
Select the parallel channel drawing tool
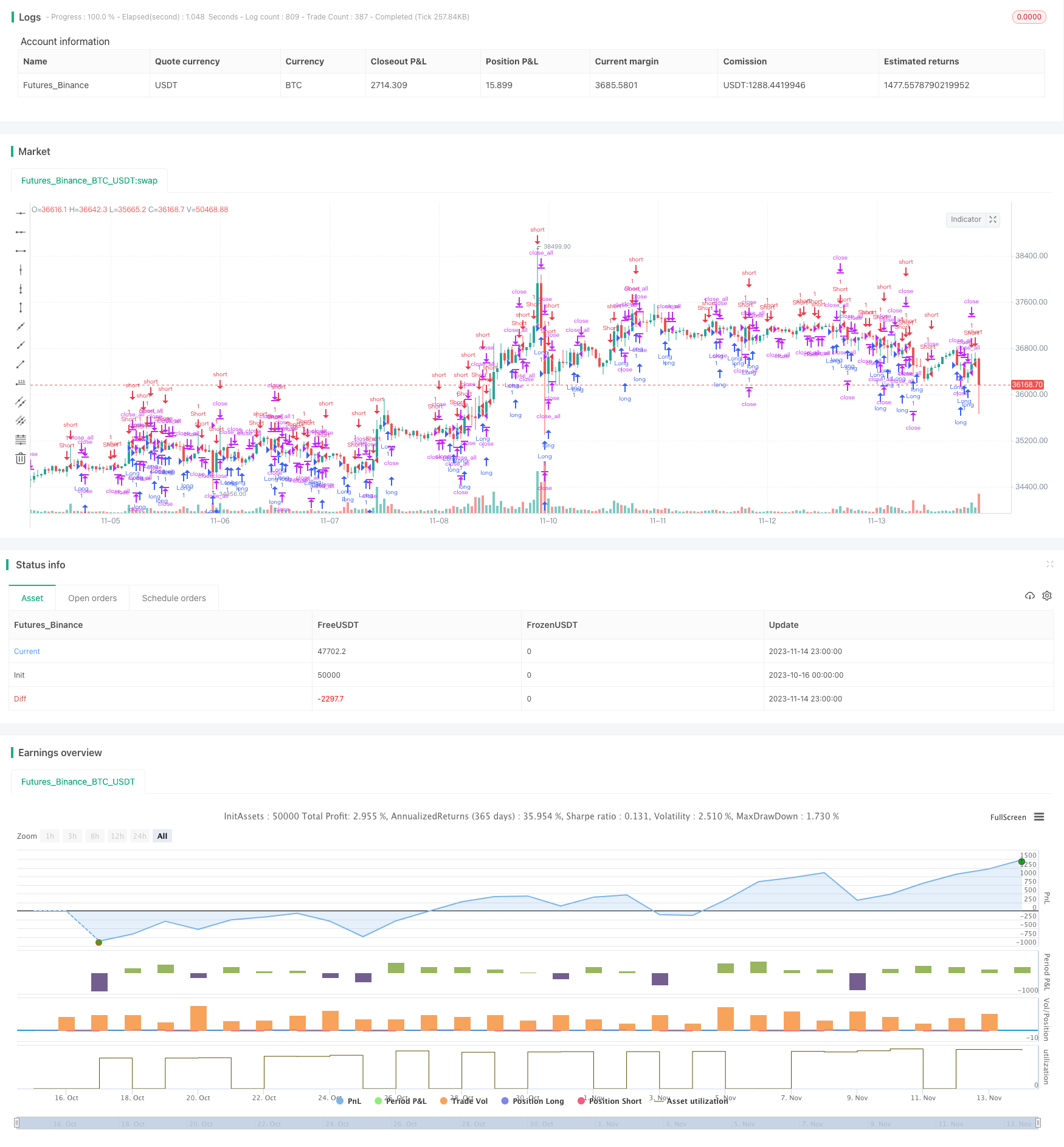(21, 402)
